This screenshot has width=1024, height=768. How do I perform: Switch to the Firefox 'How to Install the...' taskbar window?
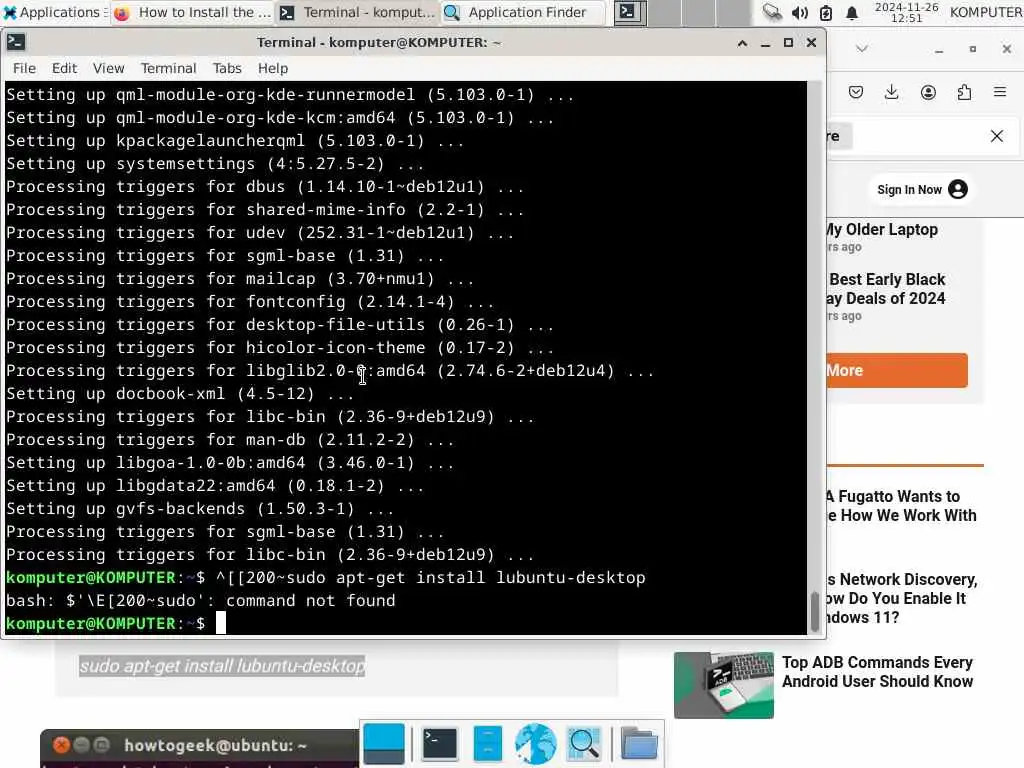coord(192,12)
